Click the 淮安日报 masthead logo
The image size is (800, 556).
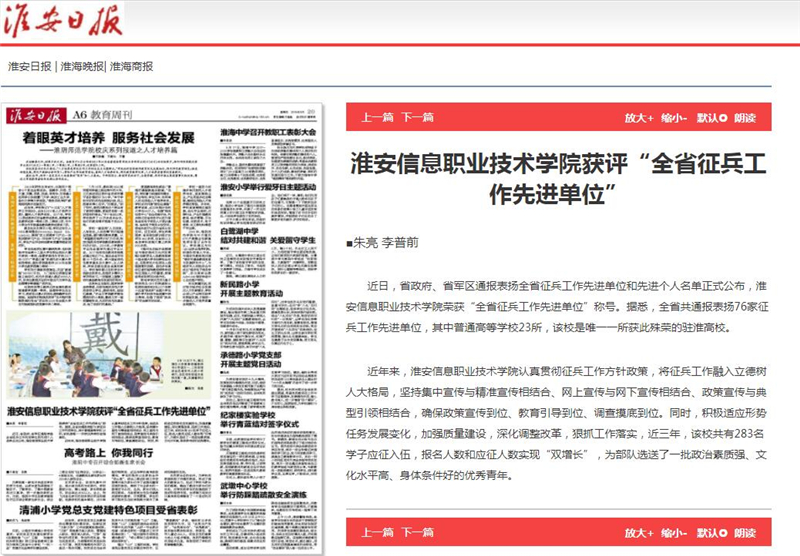pyautogui.click(x=62, y=20)
